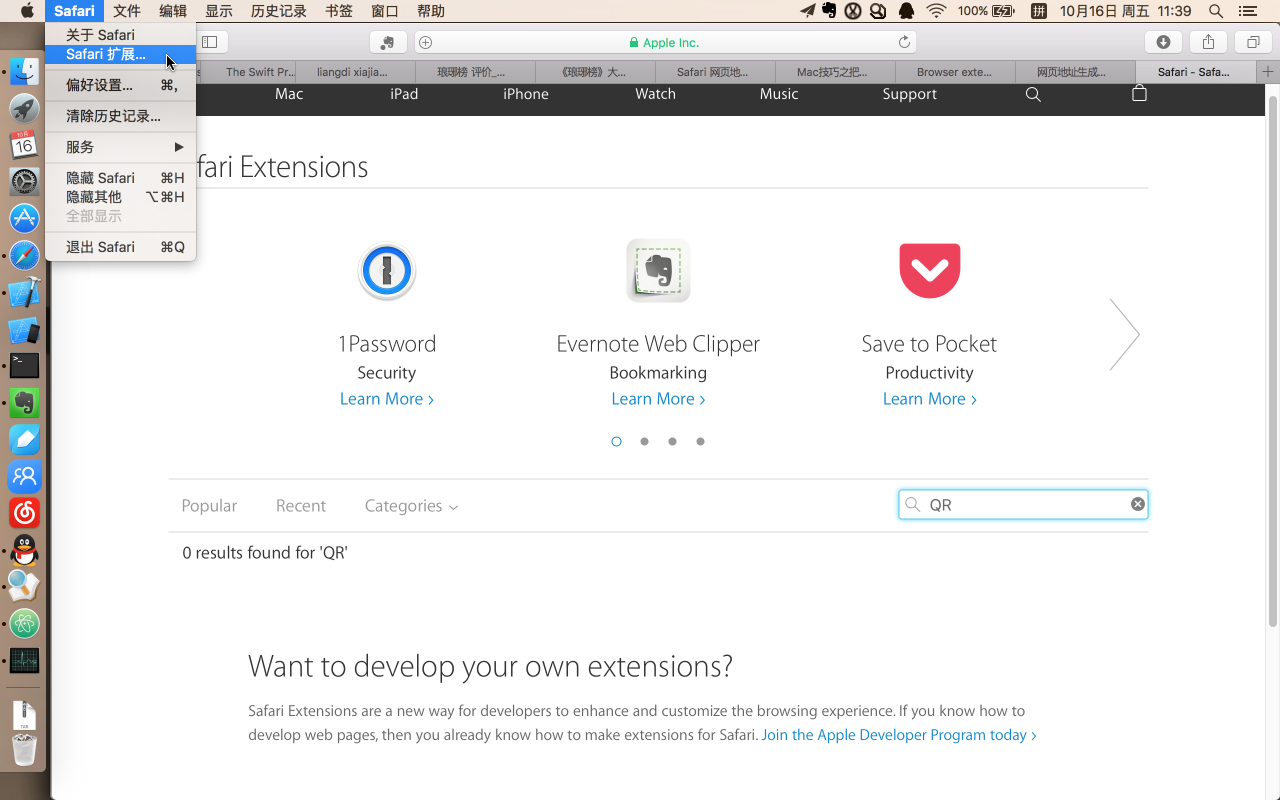Viewport: 1280px width, 800px height.
Task: Open the 书签 menu
Action: 339,11
